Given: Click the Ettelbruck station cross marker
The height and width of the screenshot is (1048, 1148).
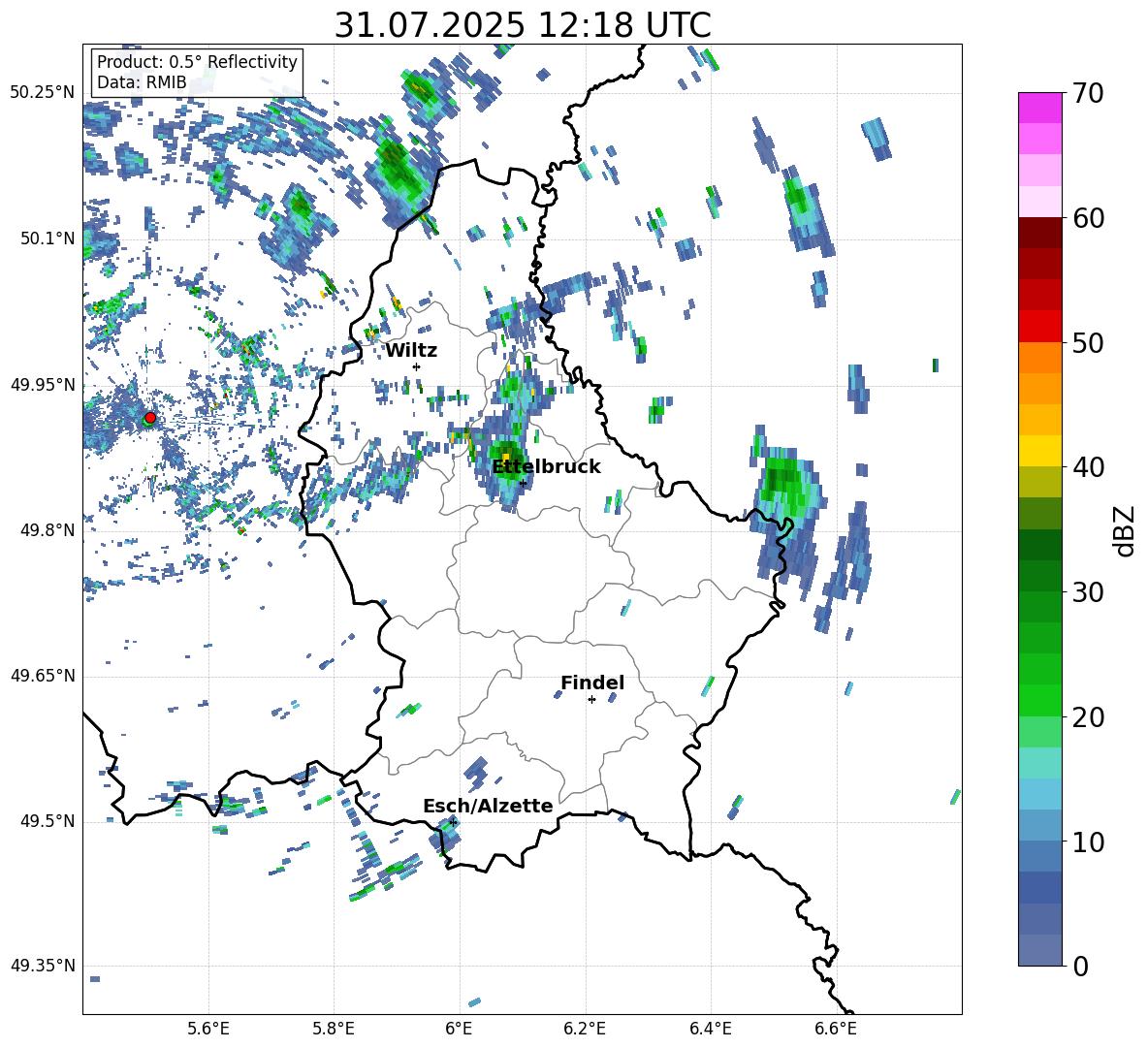Looking at the screenshot, I should 523,483.
